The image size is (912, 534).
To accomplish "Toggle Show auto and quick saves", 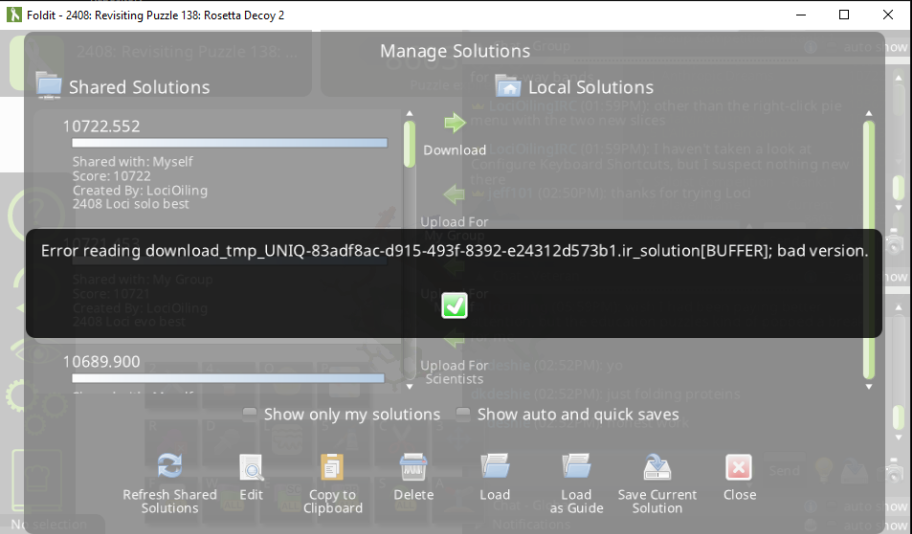I will 463,413.
